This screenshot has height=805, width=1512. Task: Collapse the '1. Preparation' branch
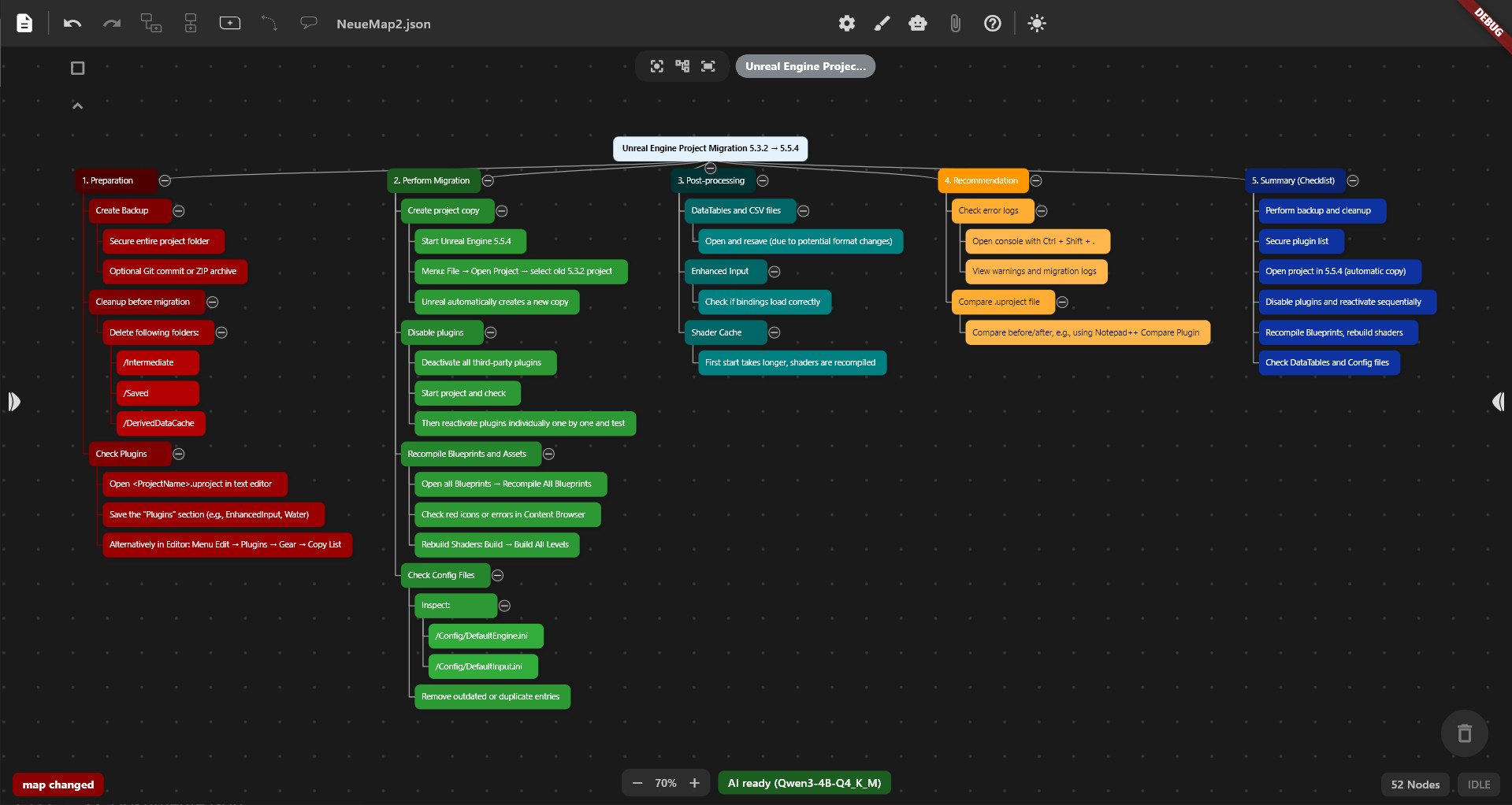165,180
